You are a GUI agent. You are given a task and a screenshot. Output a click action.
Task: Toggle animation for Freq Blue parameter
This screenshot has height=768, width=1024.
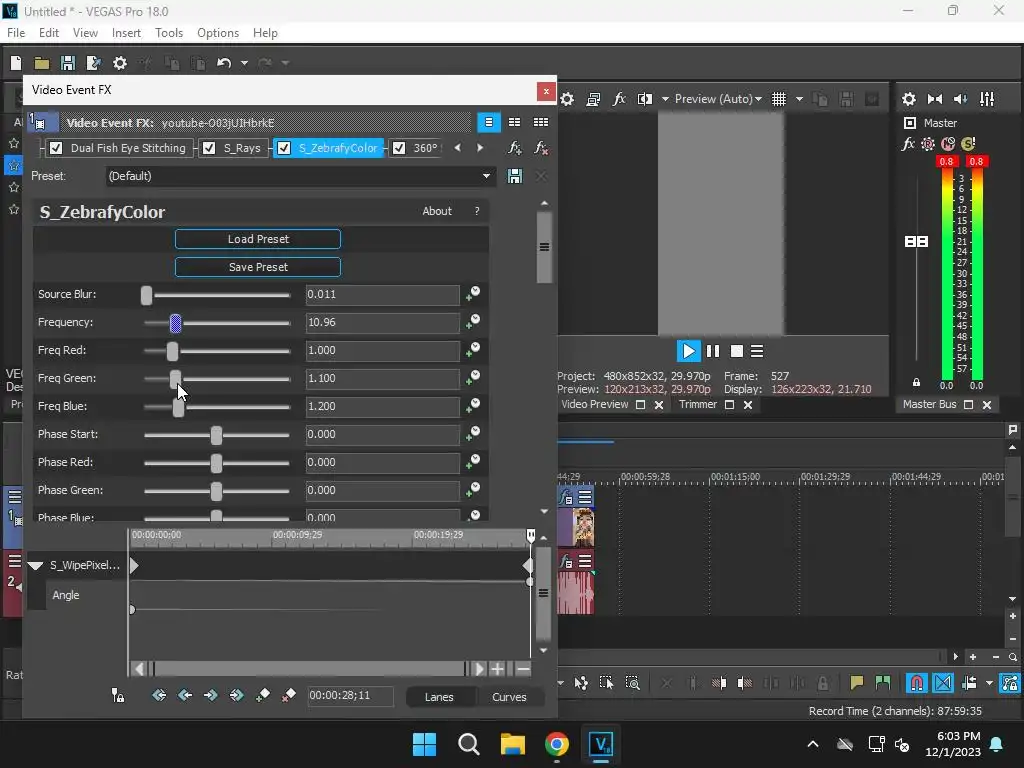(x=473, y=406)
